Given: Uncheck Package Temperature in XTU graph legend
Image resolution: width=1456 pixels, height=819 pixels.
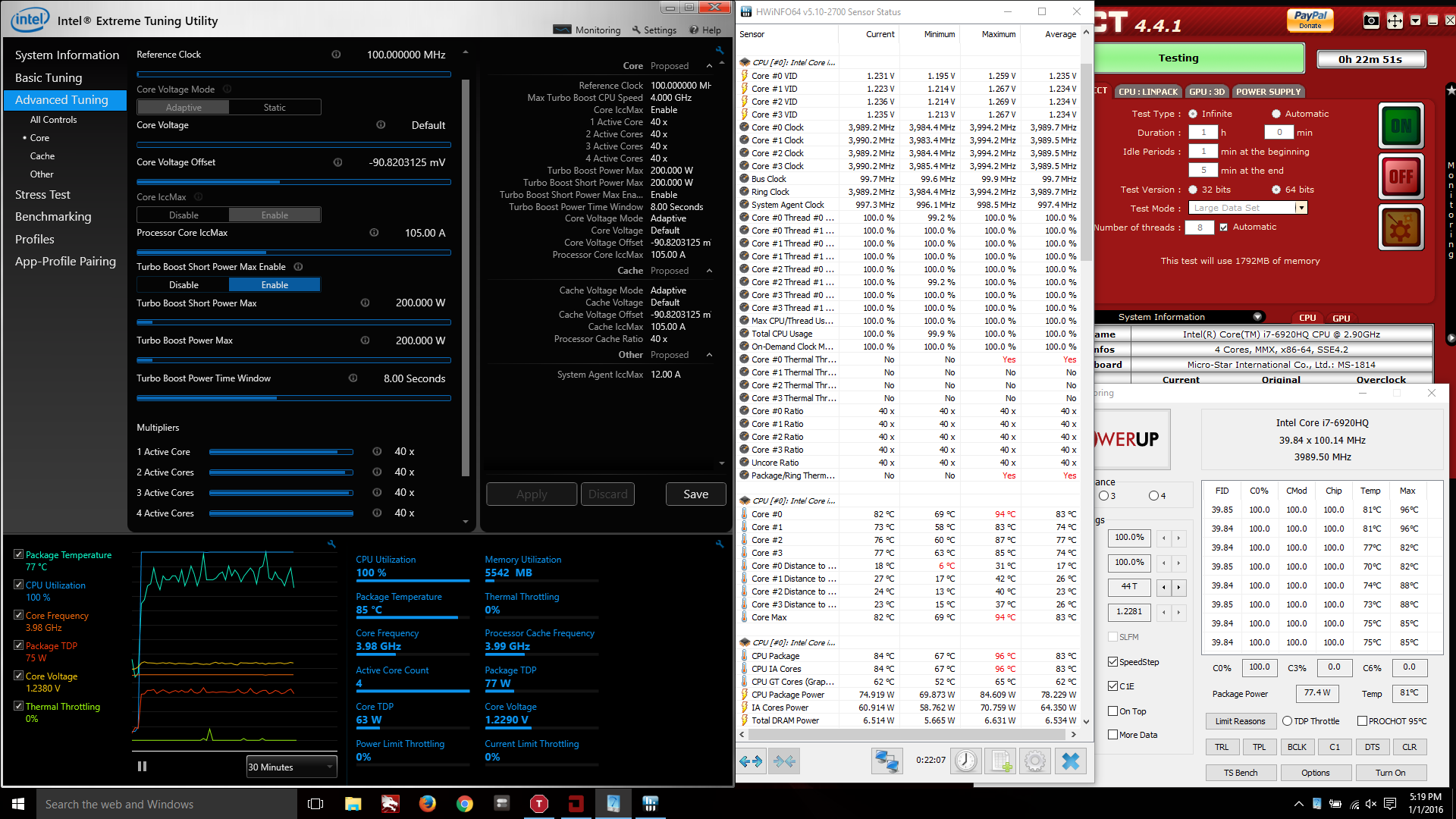Looking at the screenshot, I should (x=18, y=554).
